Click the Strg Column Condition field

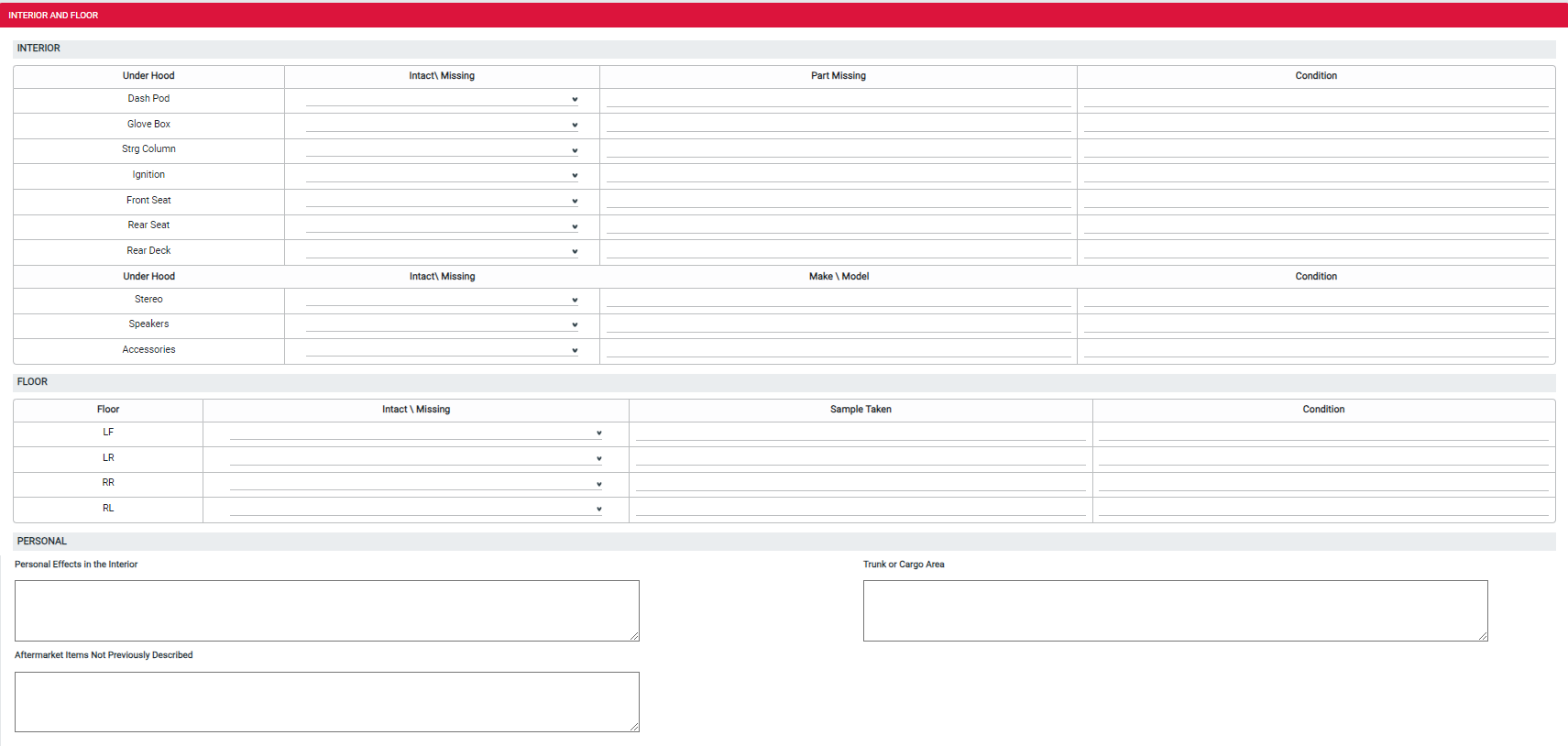1316,149
